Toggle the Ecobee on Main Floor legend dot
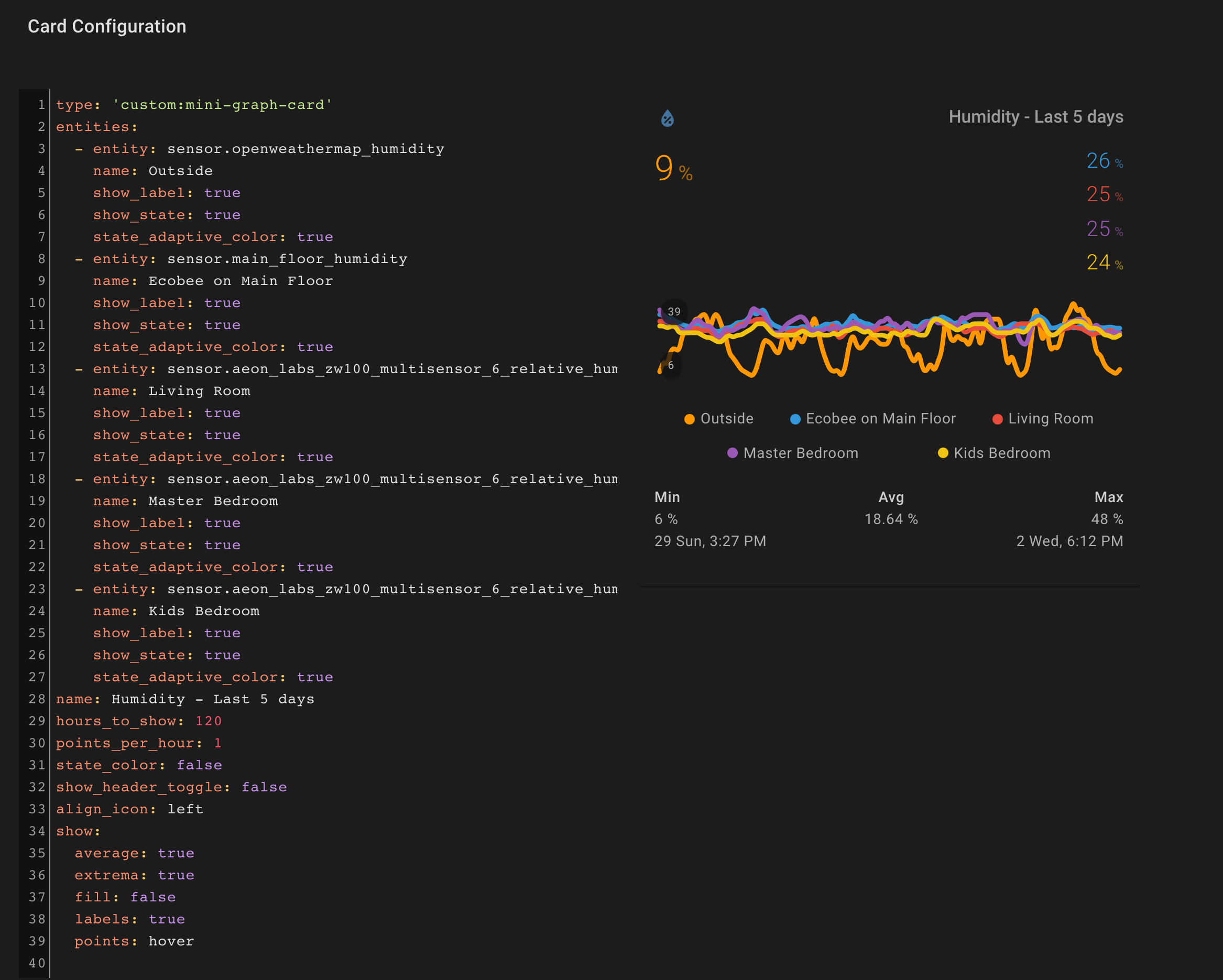 click(x=795, y=419)
